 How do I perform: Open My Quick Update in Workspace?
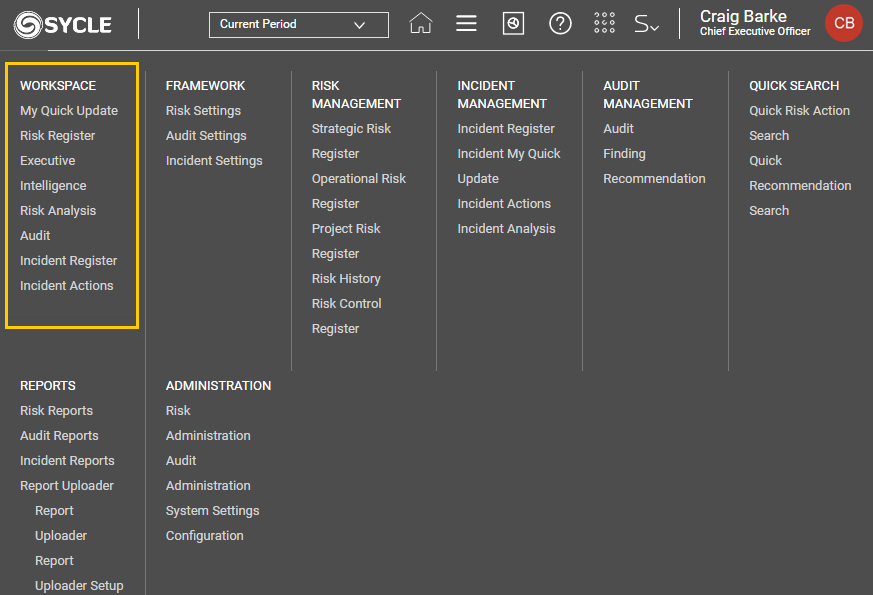(69, 111)
